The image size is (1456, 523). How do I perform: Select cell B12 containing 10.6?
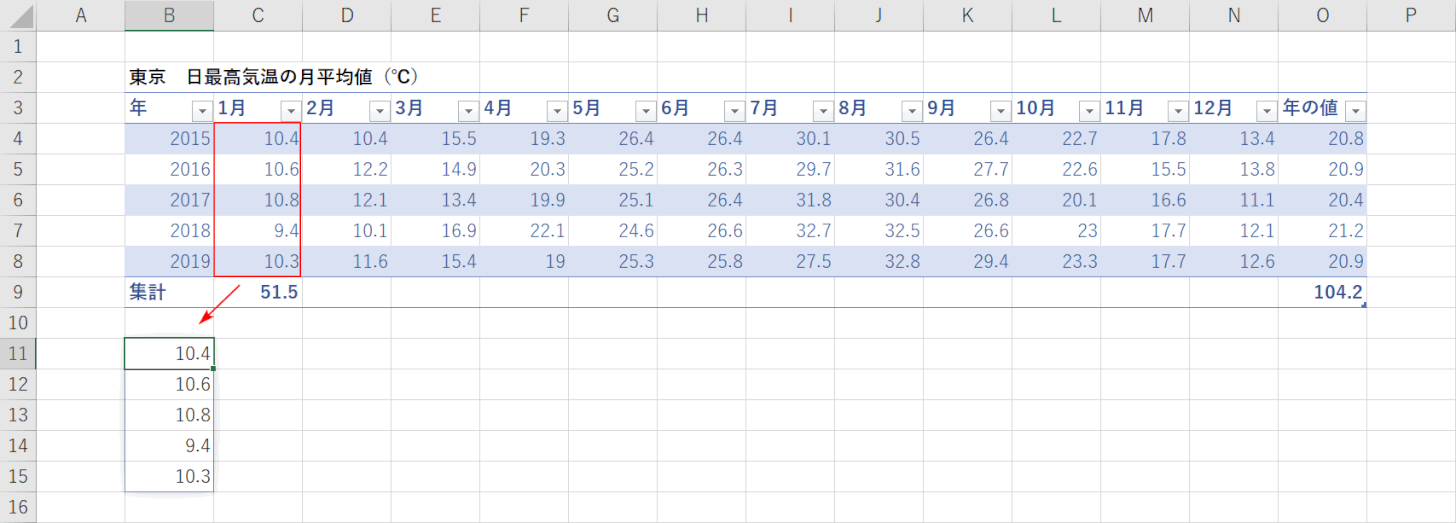[169, 384]
